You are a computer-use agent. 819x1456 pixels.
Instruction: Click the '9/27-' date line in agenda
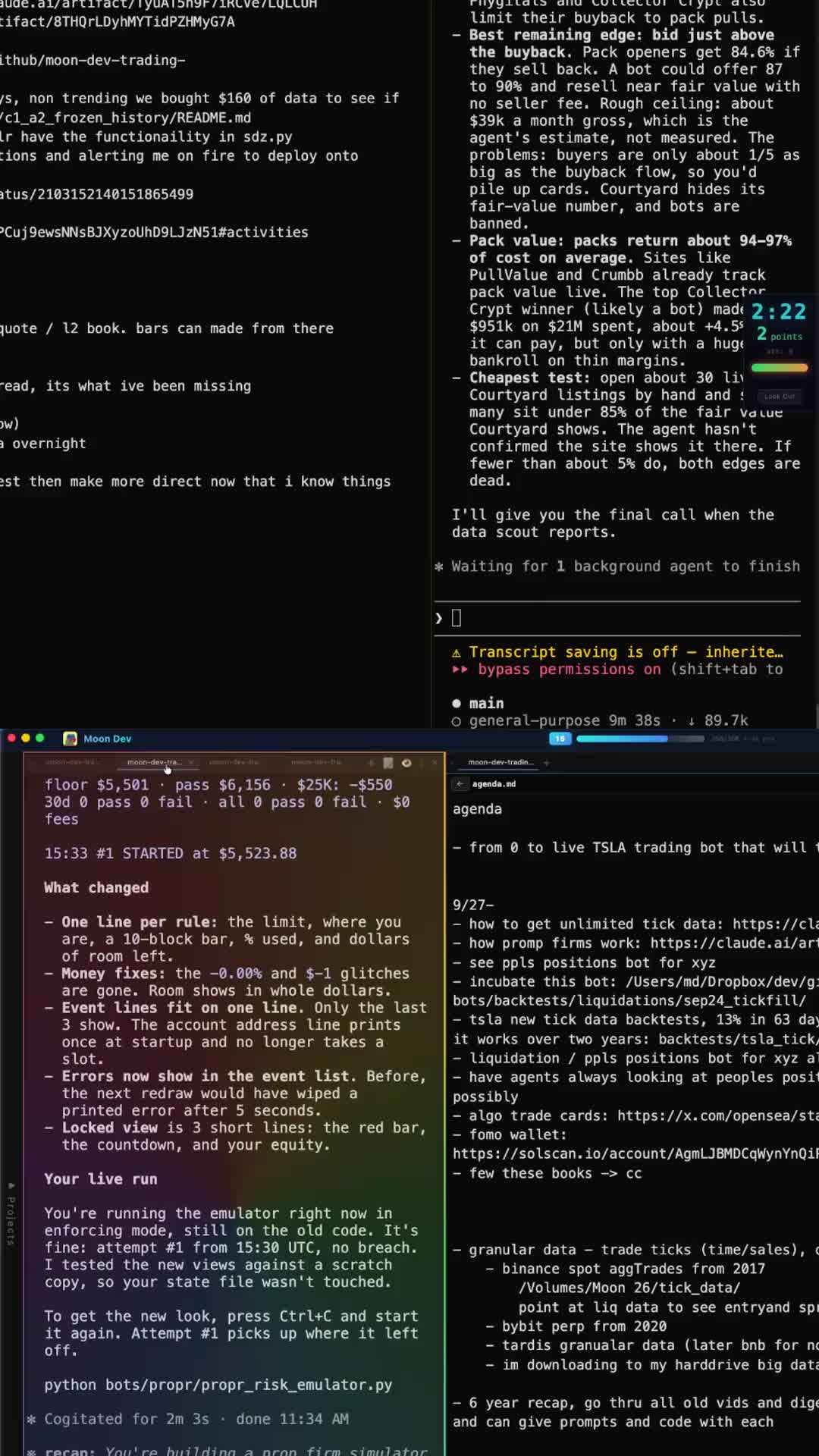pos(473,905)
